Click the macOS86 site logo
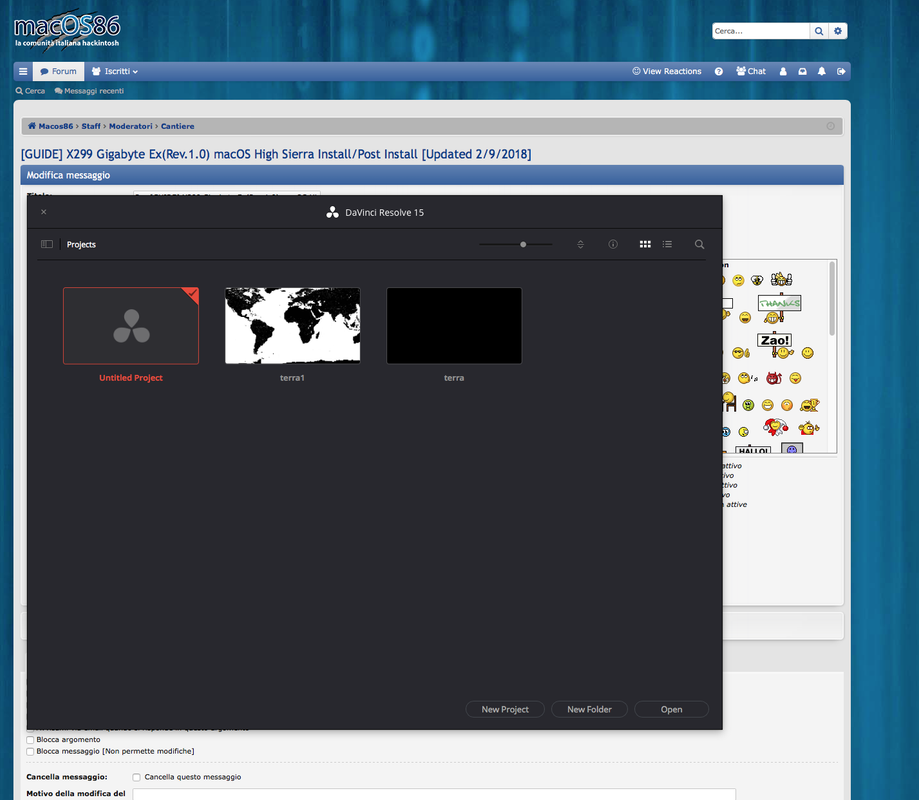 67,29
